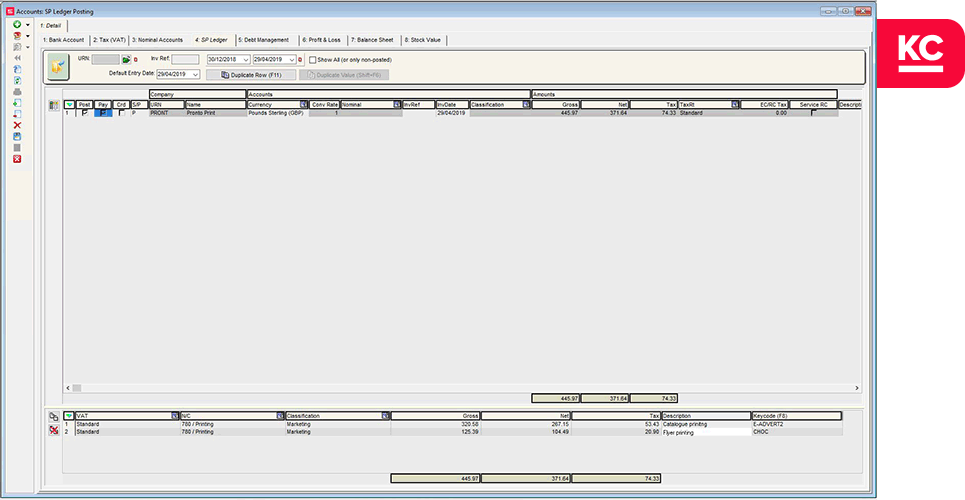
Task: Click the green lookup icon beside URN field
Action: pos(126,60)
